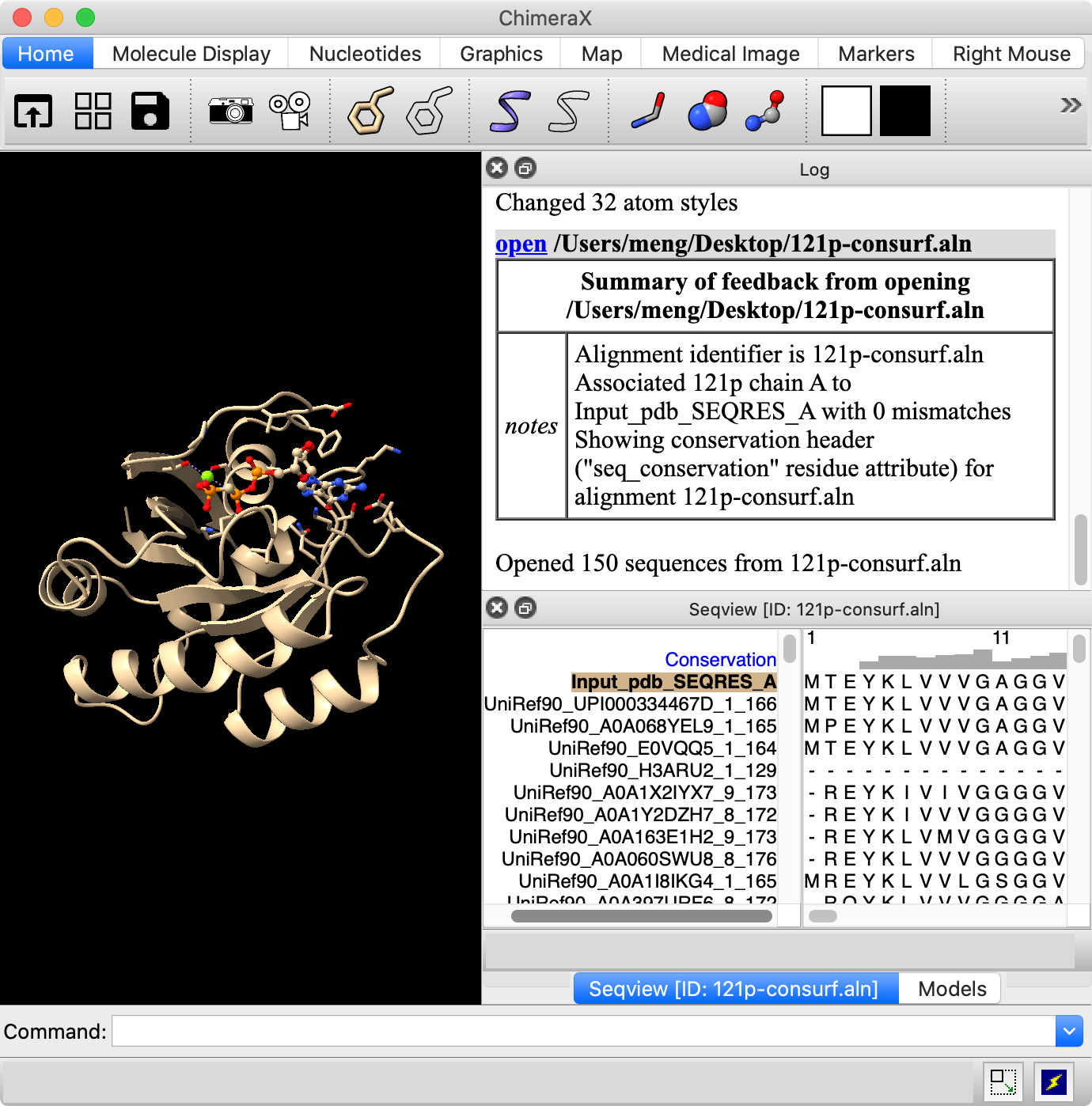Expand the toolbar overflow chevron
1092x1106 pixels.
tap(1070, 105)
